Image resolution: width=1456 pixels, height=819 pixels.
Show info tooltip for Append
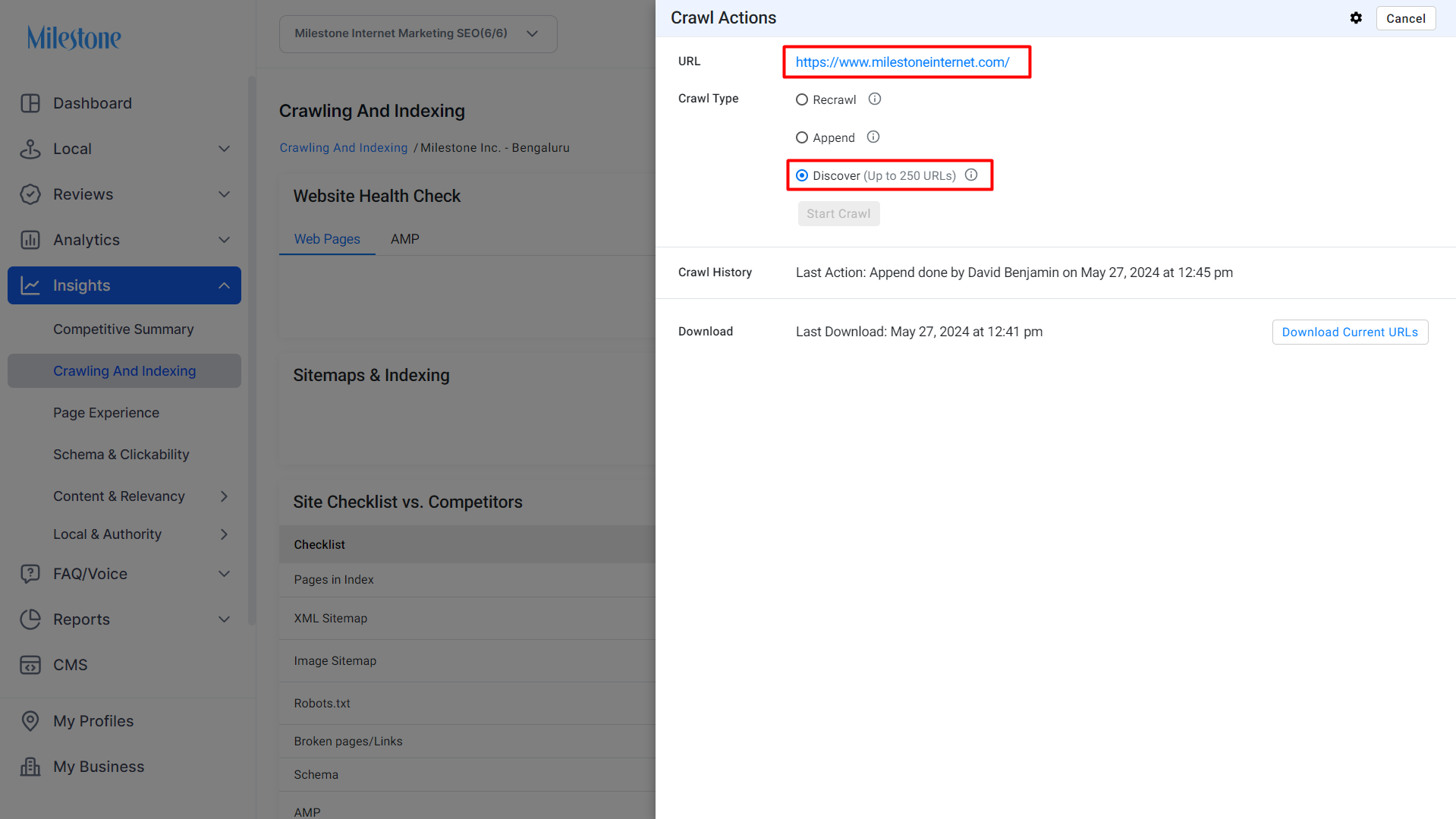tap(873, 137)
